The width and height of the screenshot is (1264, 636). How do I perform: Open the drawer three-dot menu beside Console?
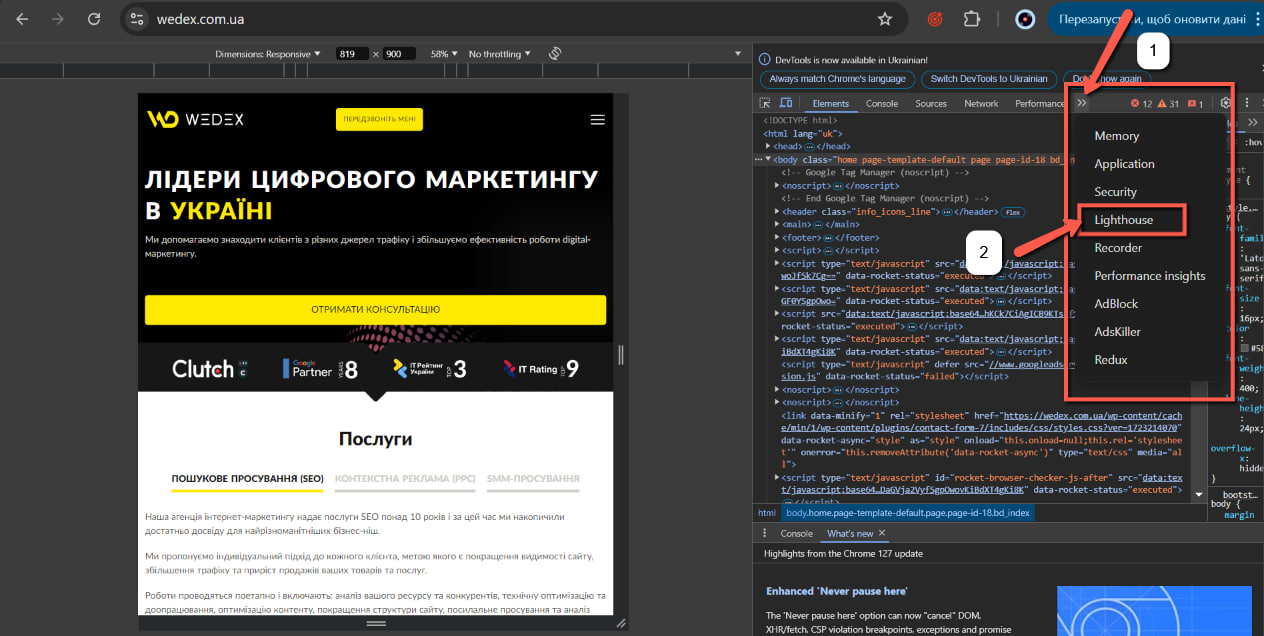764,533
